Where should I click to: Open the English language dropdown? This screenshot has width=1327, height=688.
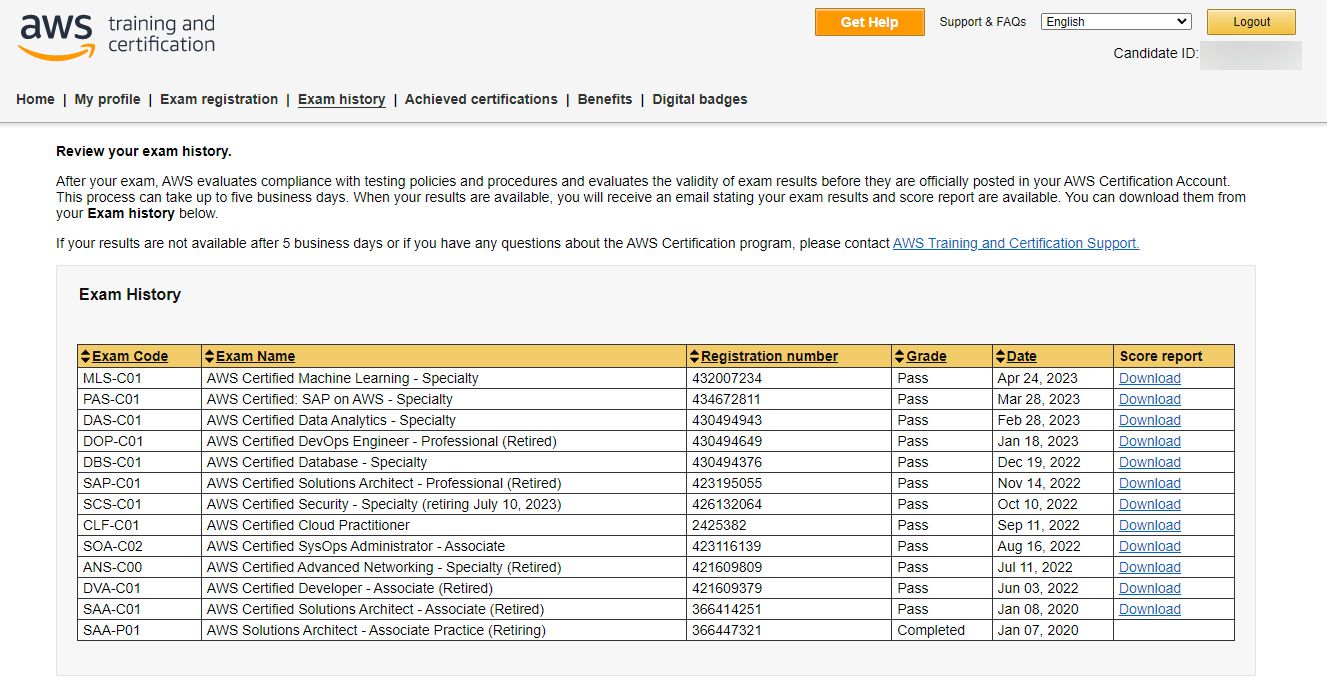pyautogui.click(x=1115, y=20)
